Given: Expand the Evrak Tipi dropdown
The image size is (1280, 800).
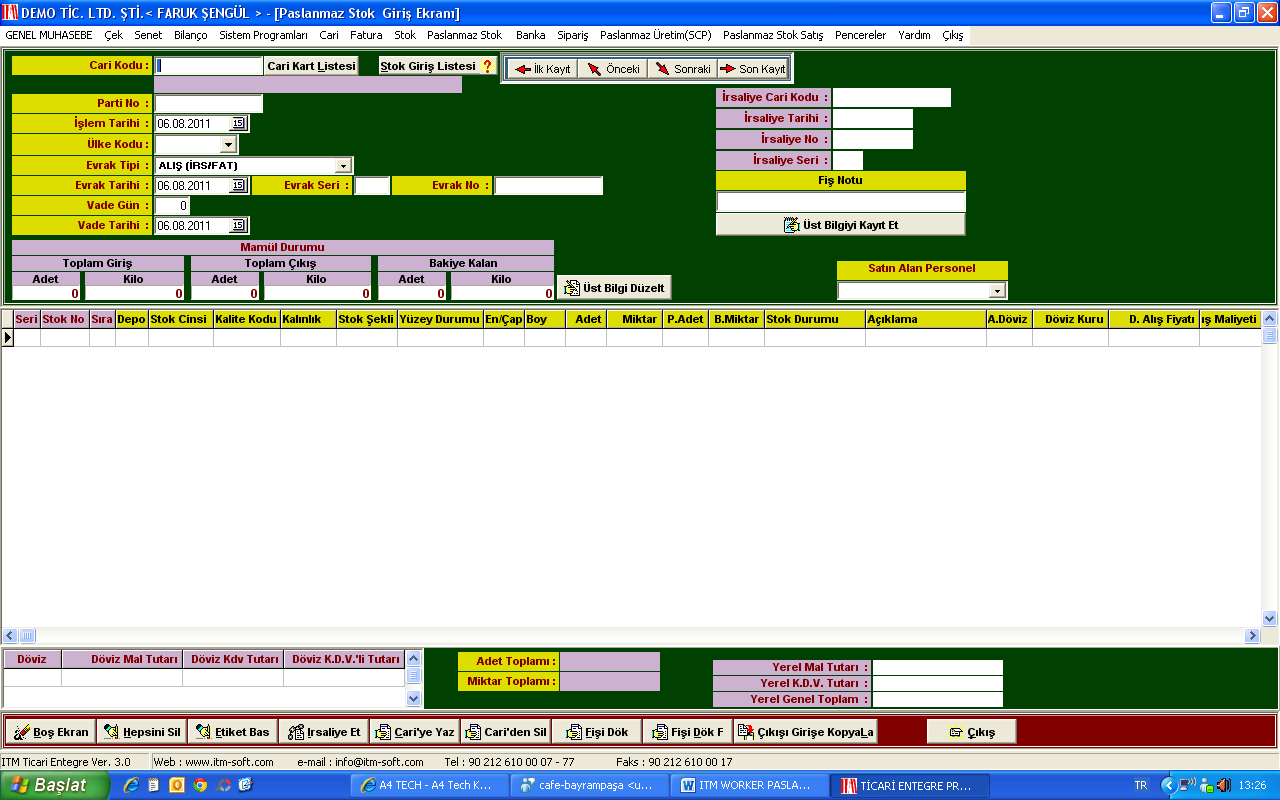Looking at the screenshot, I should click(343, 165).
